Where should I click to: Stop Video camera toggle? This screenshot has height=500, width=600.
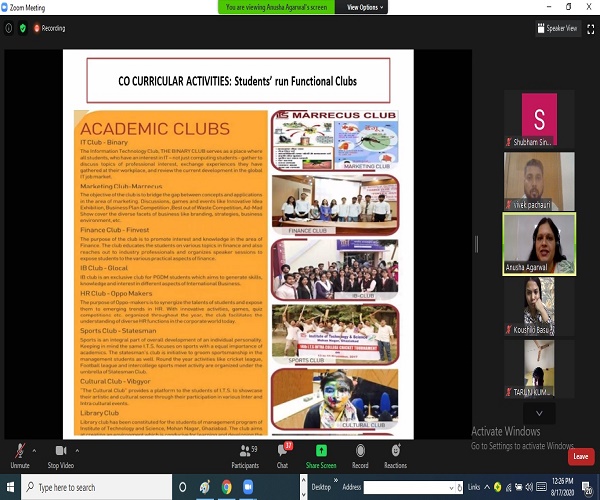tap(61, 456)
